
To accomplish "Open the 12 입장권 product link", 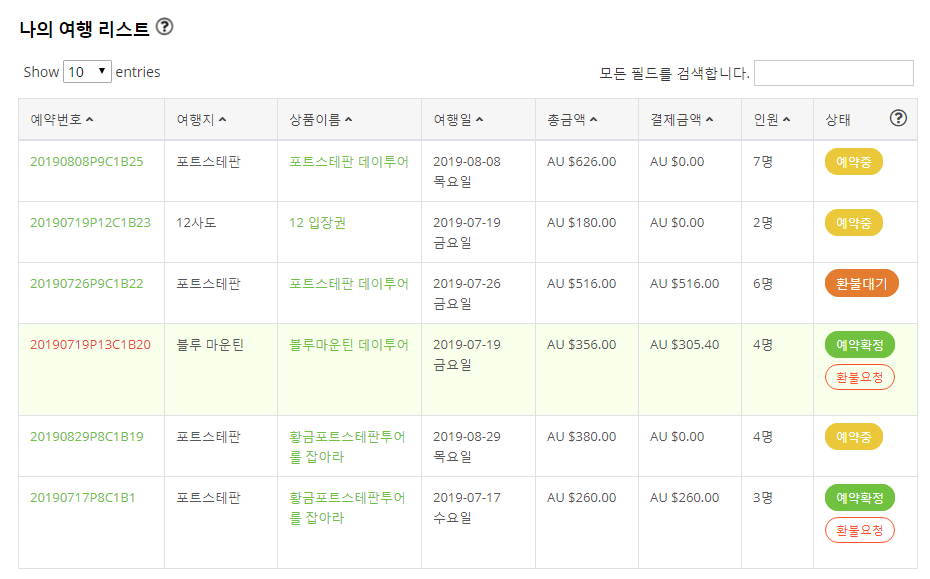I will click(x=317, y=222).
